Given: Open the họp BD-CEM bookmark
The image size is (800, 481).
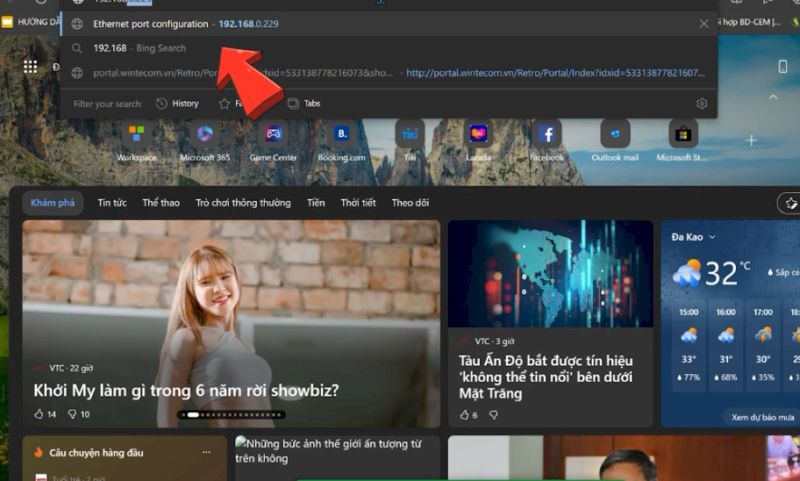Looking at the screenshot, I should point(749,22).
